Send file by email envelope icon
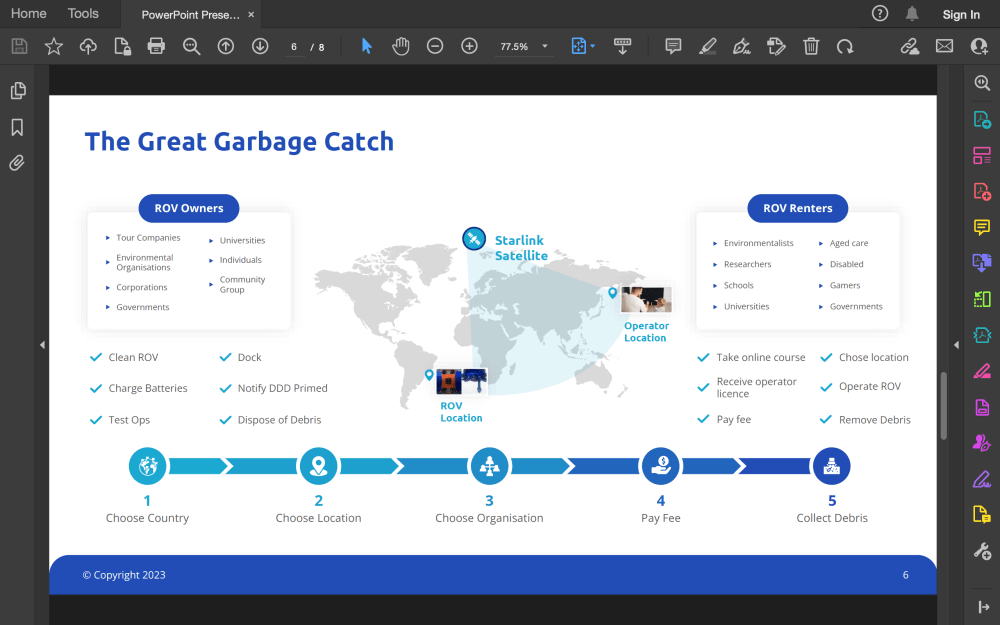 coord(945,46)
